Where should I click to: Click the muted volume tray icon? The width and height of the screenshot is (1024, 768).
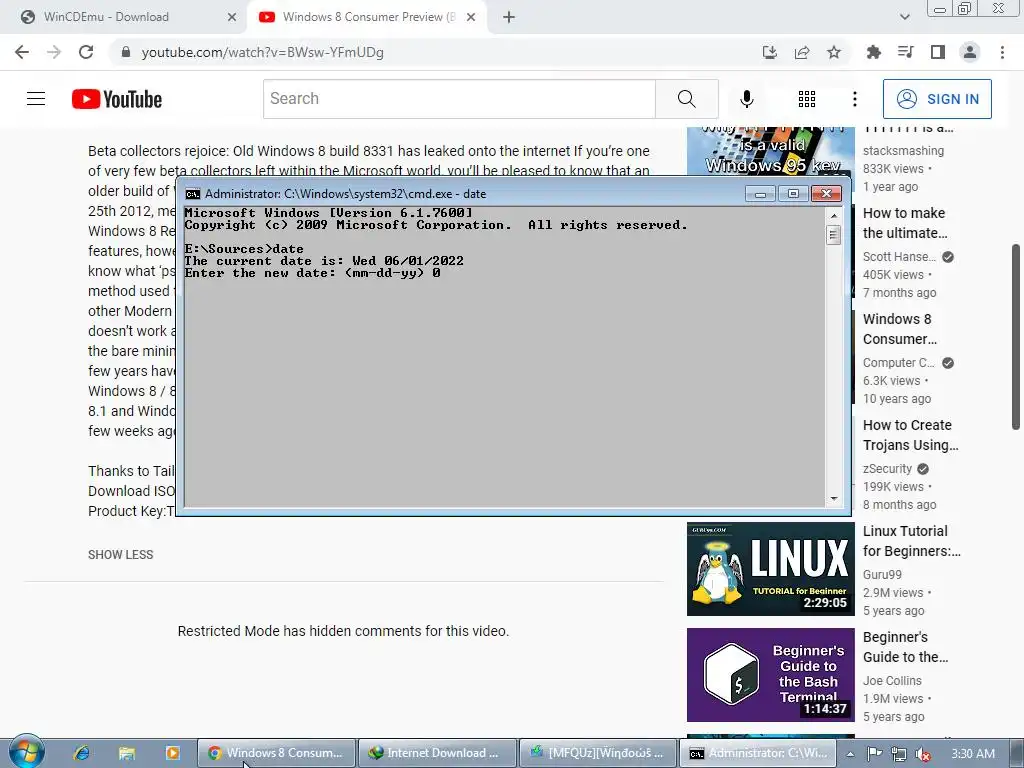923,754
